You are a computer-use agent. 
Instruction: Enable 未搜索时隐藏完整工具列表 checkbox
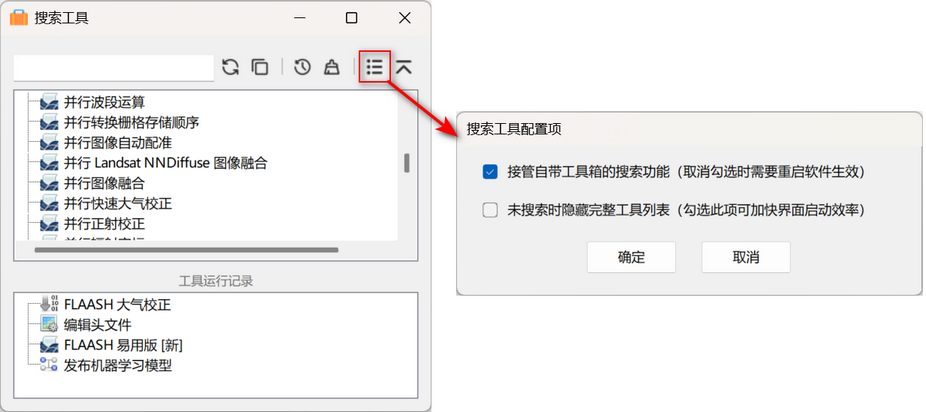click(490, 210)
